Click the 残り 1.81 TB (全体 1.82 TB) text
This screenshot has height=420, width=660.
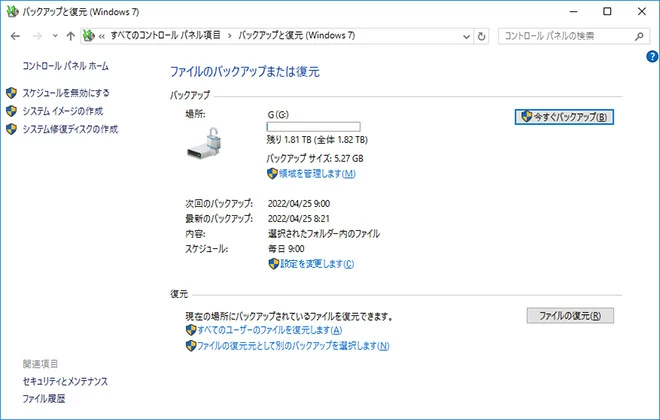point(317,140)
